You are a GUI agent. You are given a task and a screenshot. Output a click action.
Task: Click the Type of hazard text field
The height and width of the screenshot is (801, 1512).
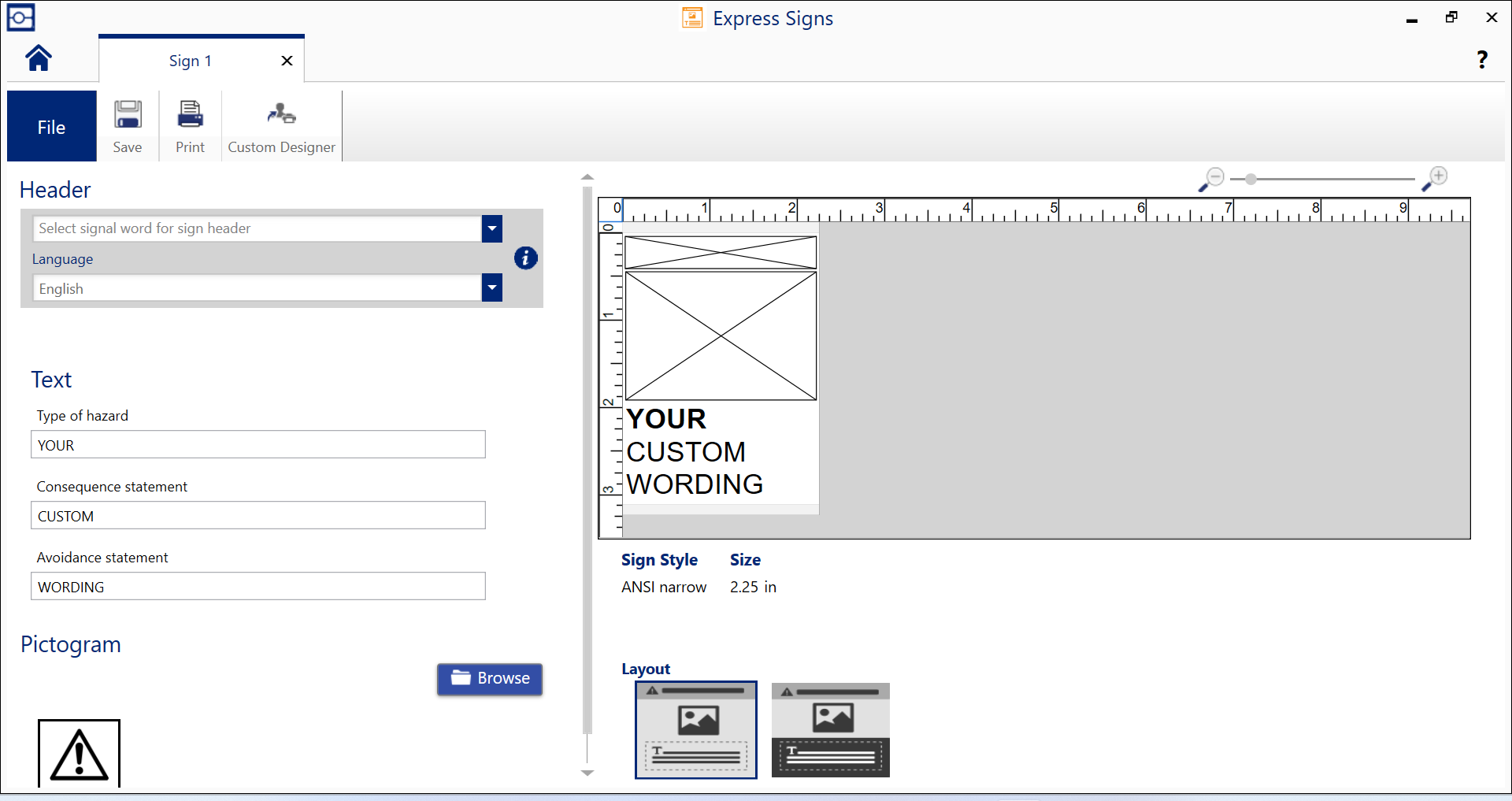pos(258,445)
